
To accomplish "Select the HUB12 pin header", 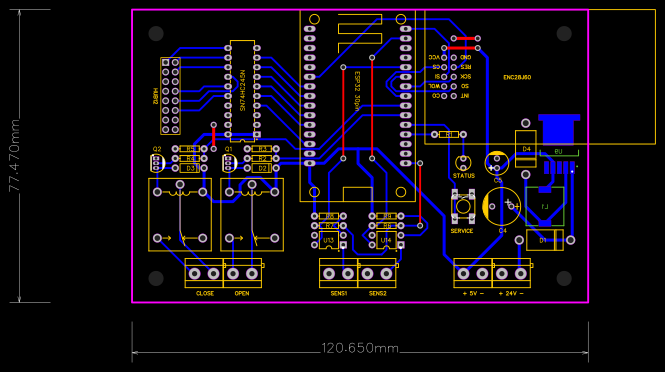I will pos(170,96).
